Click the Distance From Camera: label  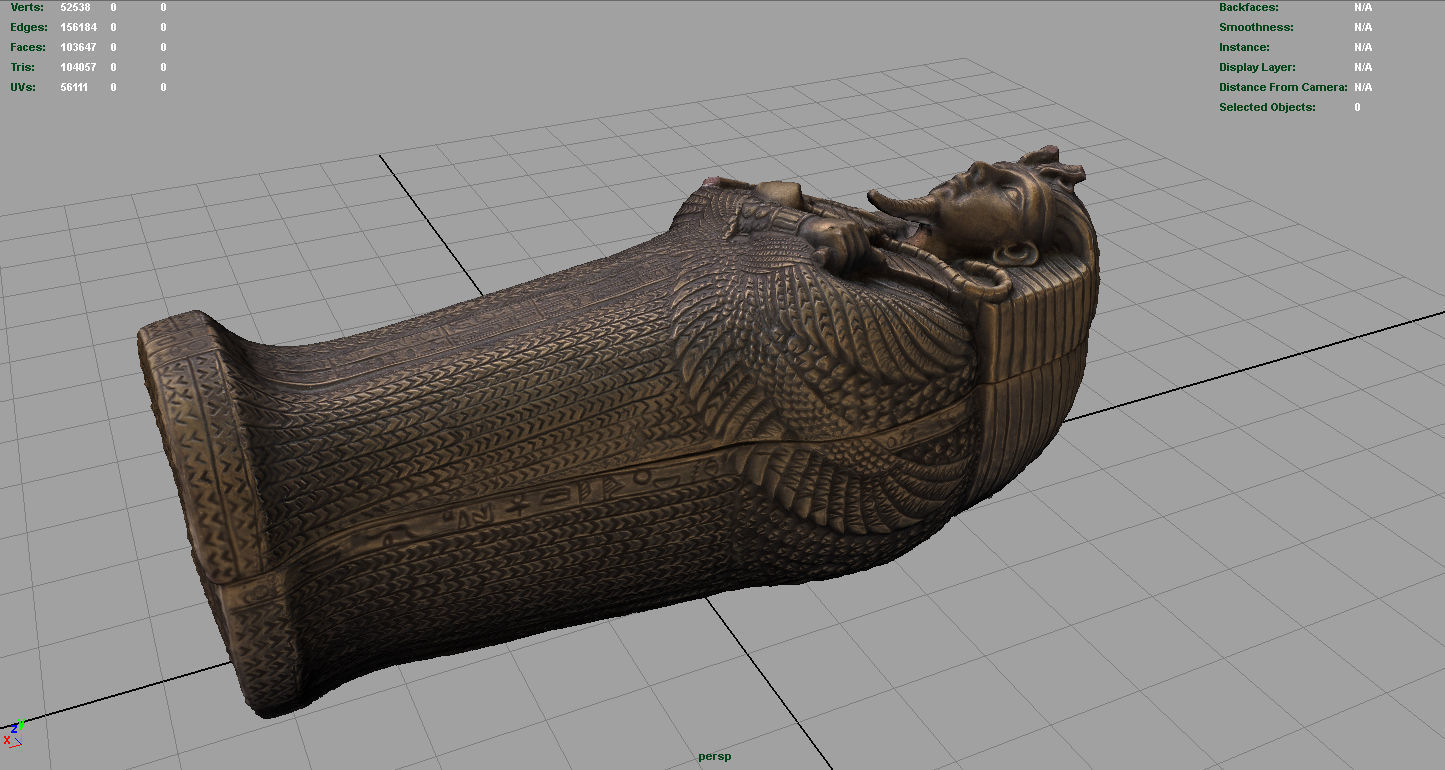coord(1283,87)
